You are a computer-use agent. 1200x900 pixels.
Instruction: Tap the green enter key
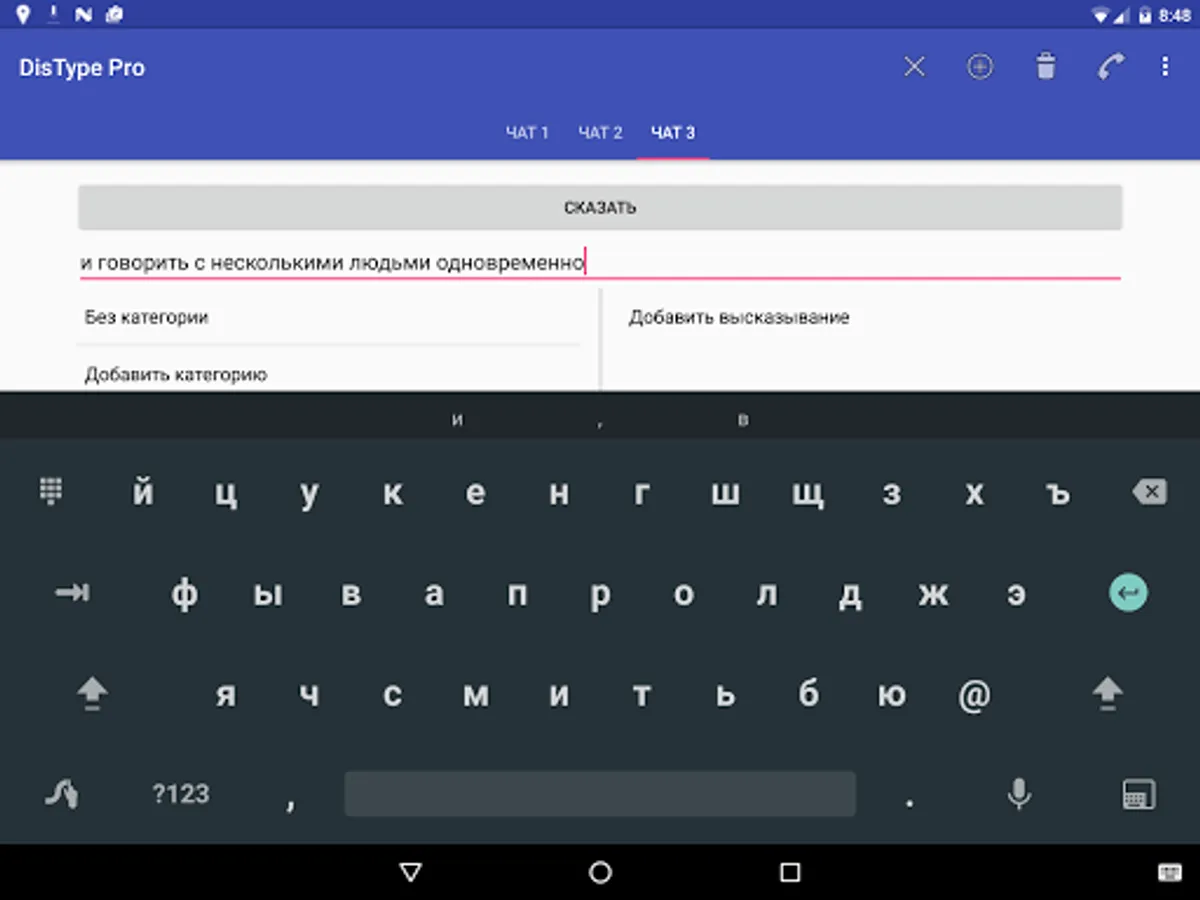(1129, 594)
